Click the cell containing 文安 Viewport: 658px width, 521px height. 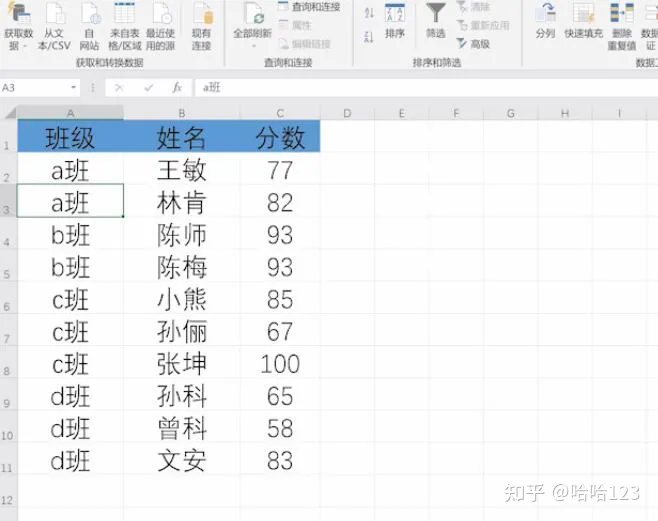tap(182, 459)
